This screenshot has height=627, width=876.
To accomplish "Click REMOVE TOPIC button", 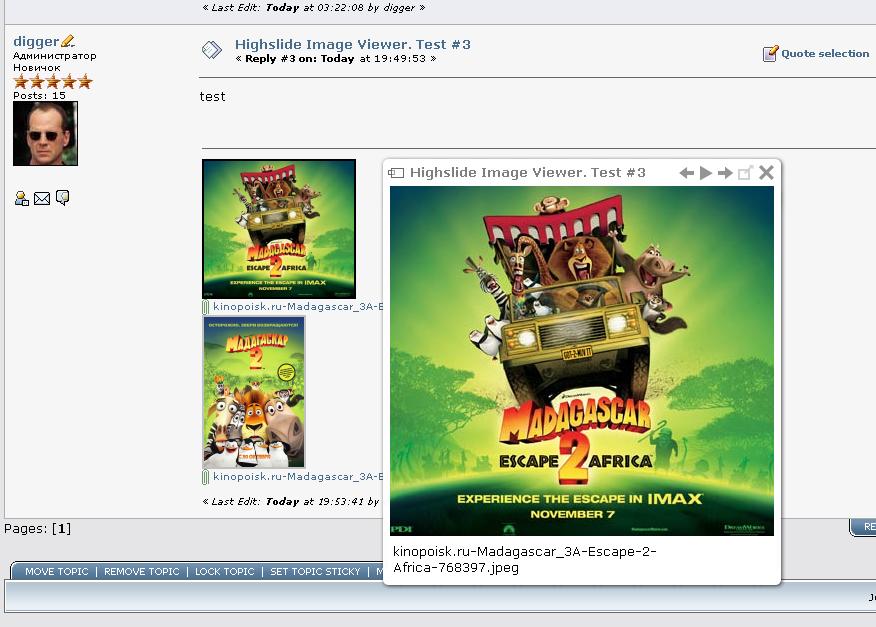I will pos(141,572).
